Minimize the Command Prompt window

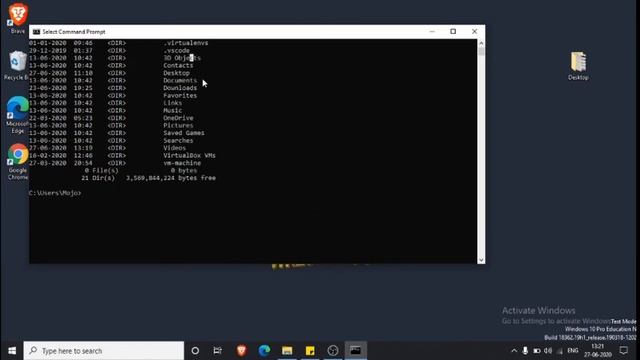(432, 31)
